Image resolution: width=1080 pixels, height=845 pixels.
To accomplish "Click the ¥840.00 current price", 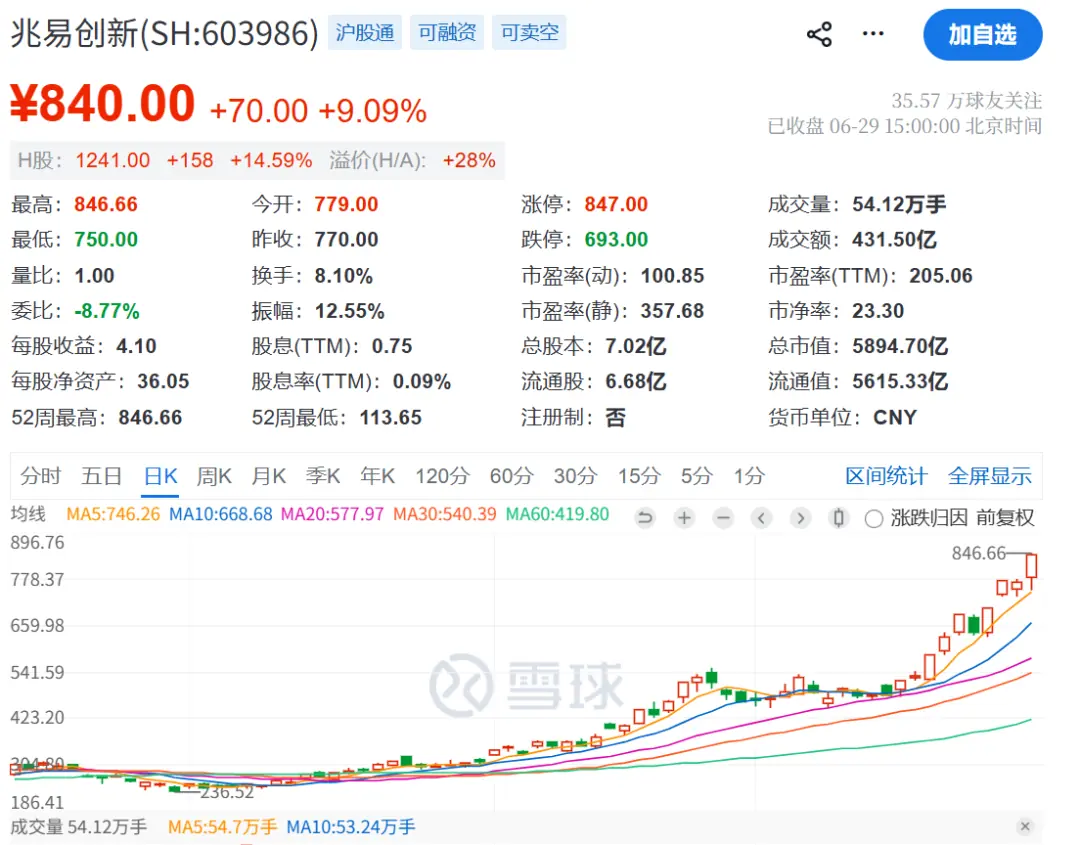I will [x=103, y=104].
